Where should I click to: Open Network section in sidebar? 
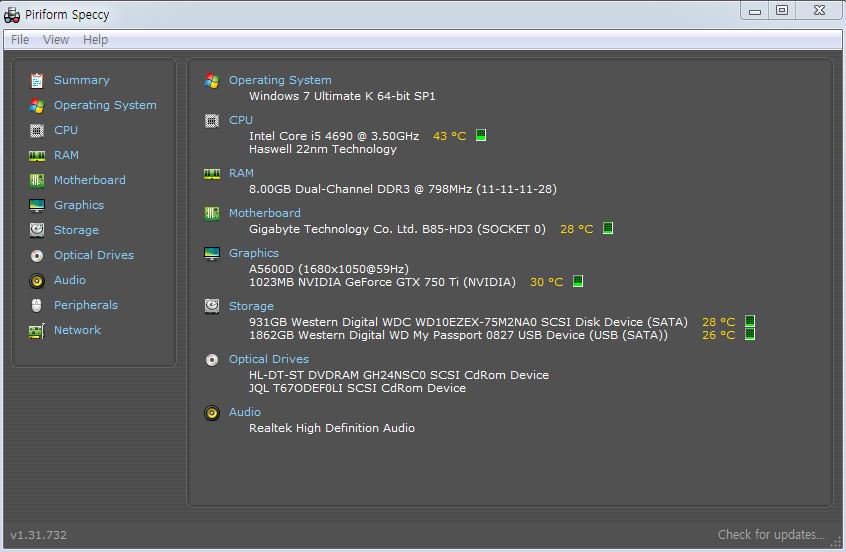[77, 330]
